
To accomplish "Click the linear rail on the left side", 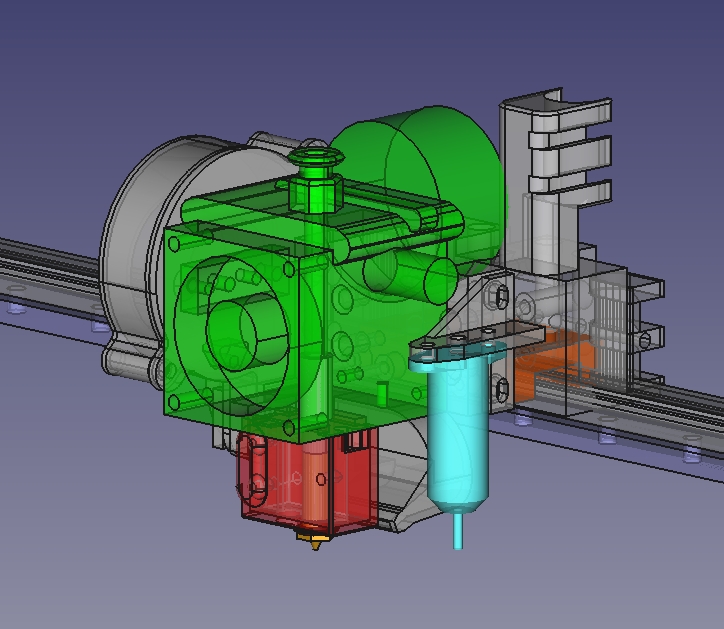I will pos(50,270).
